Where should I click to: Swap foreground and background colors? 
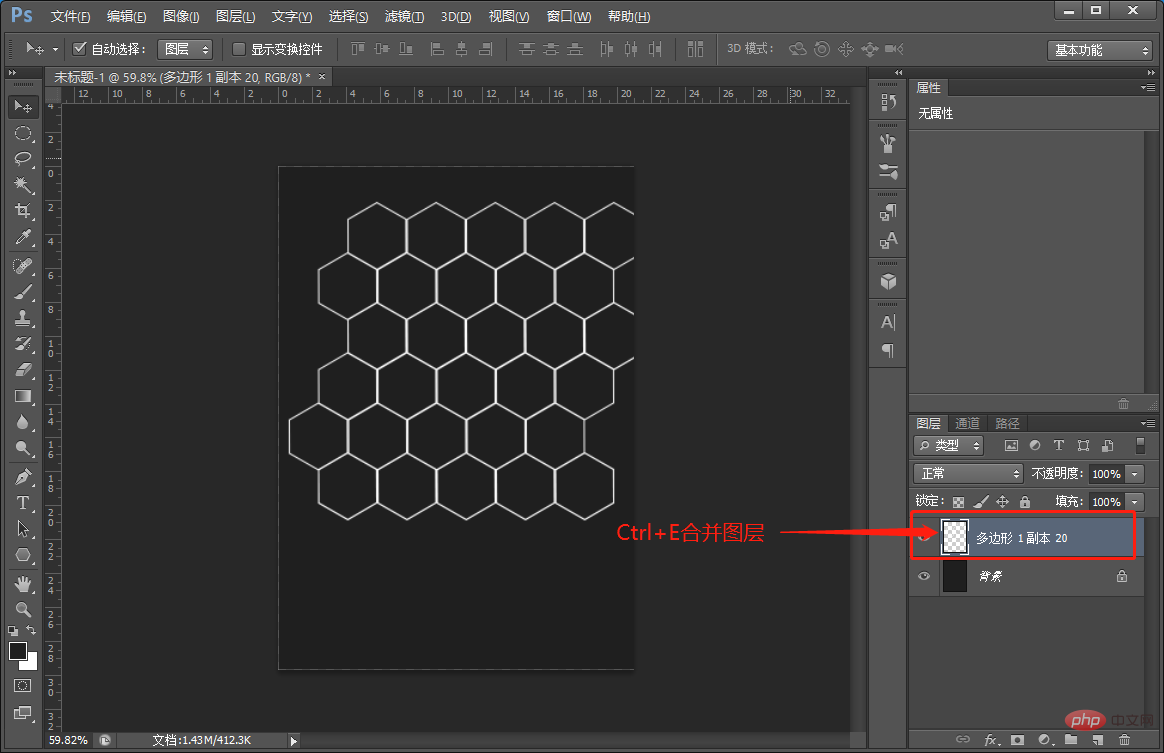[31, 630]
